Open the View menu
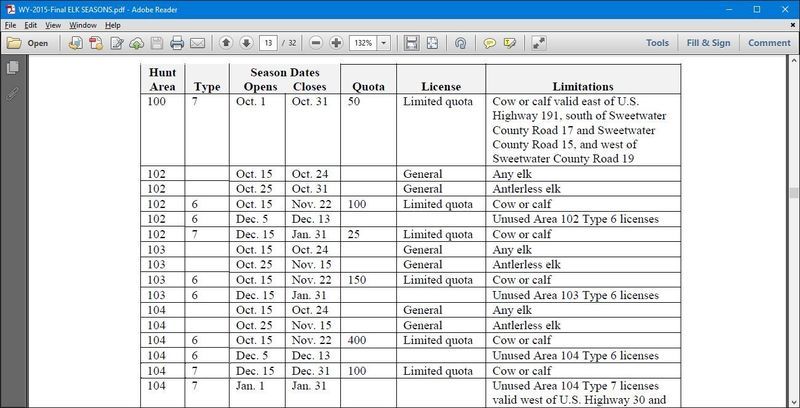Viewport: 800px width, 408px height. (x=53, y=25)
